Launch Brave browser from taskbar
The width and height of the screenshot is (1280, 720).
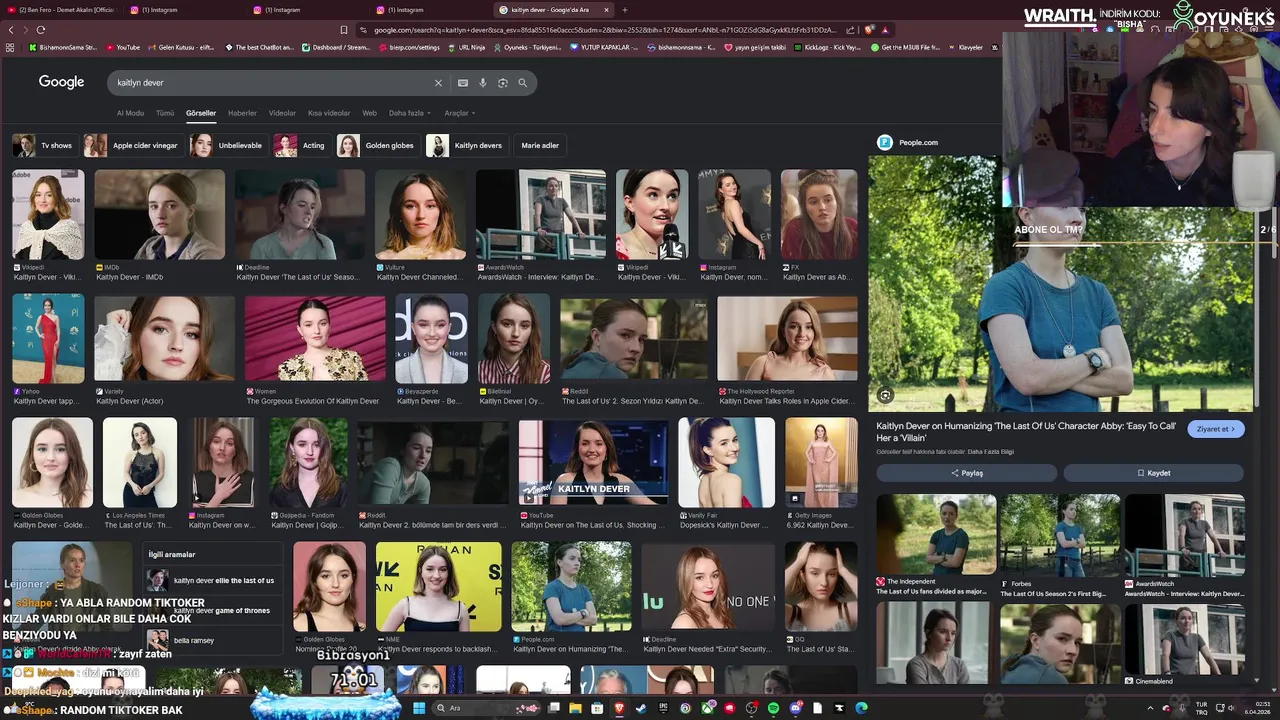tap(619, 708)
